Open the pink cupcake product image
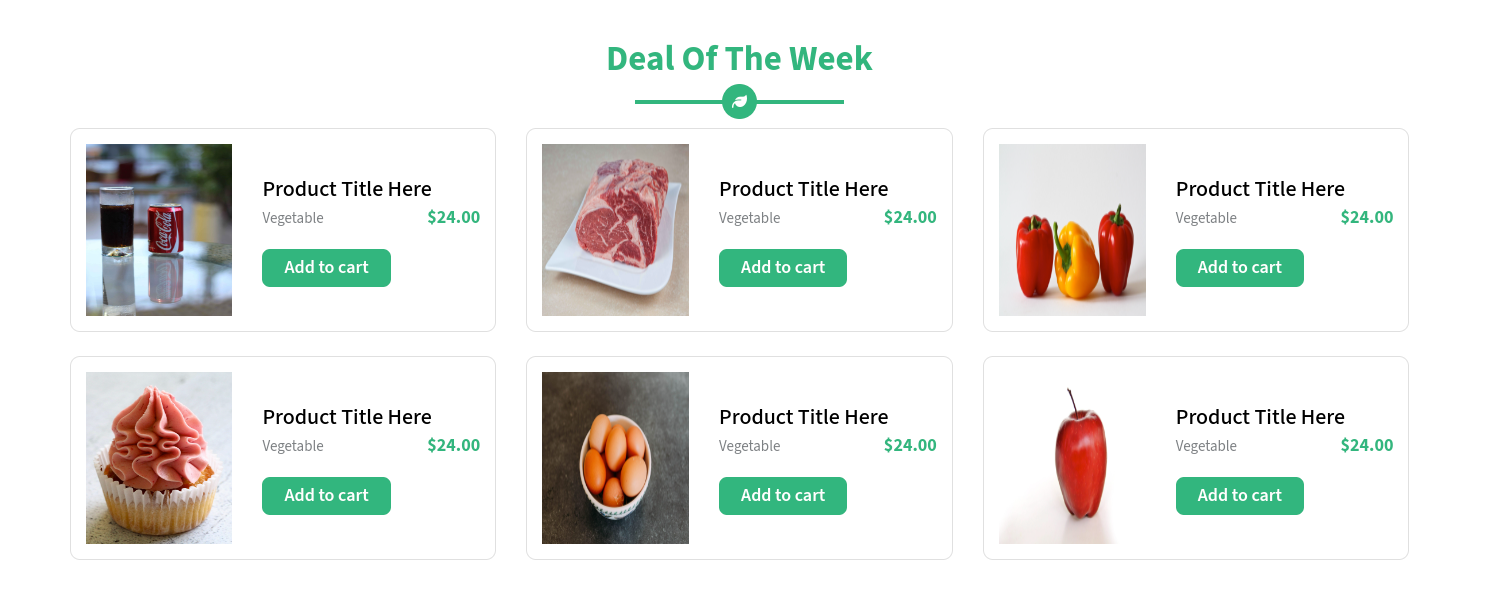The height and width of the screenshot is (603, 1496). click(x=159, y=458)
